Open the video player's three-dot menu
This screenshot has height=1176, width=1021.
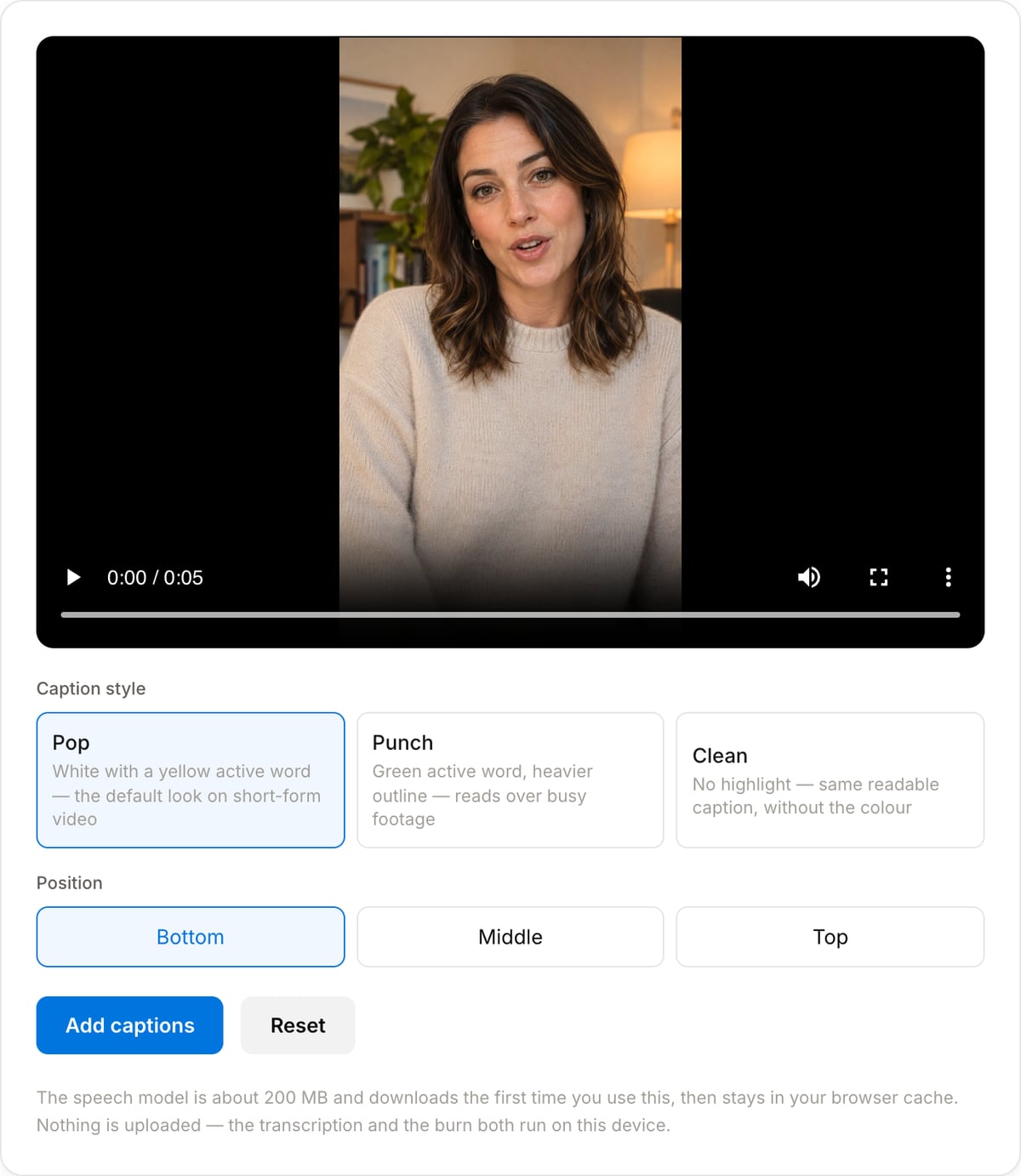pos(948,578)
